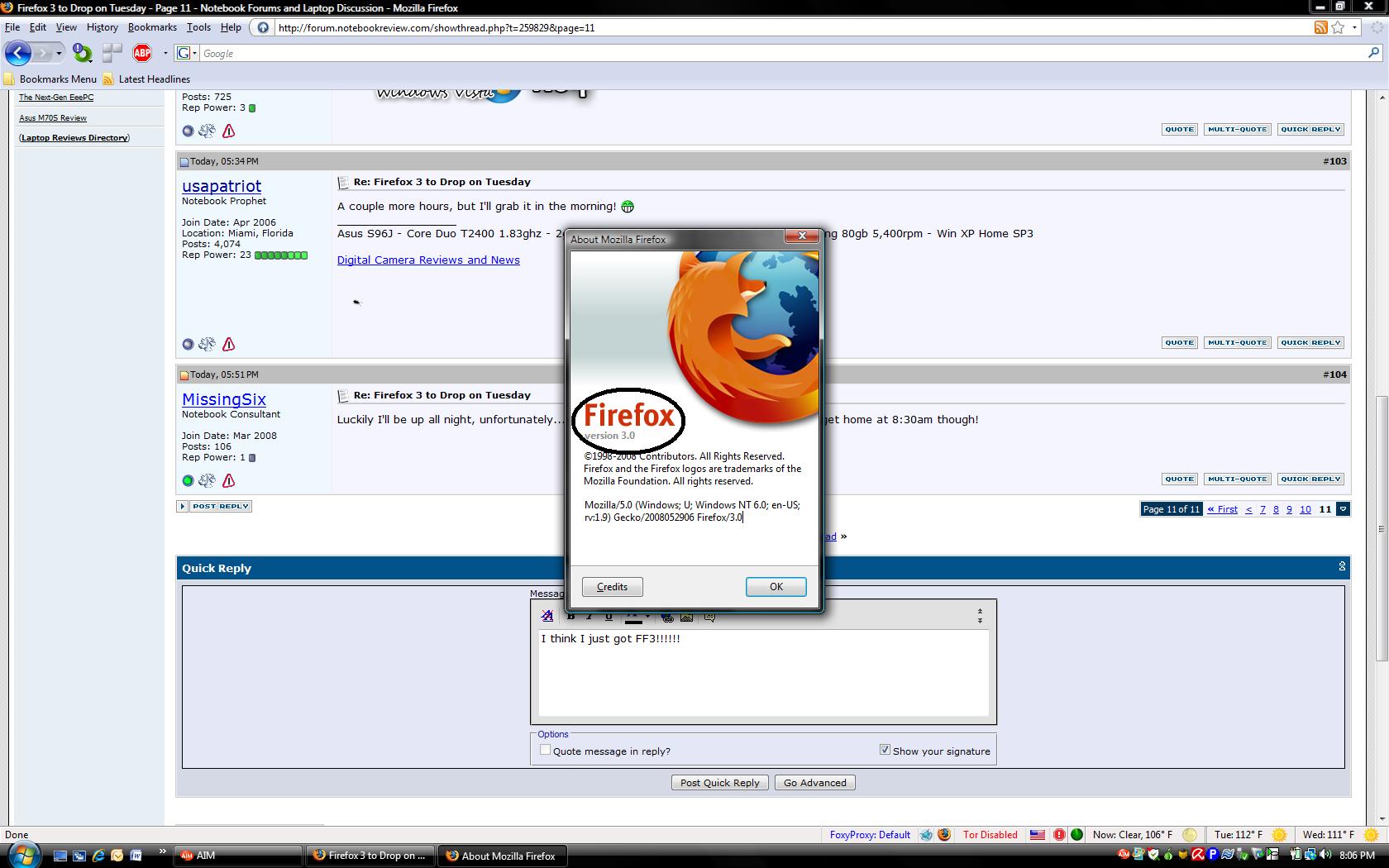Go to the First page link
This screenshot has height=868, width=1389.
[x=1223, y=509]
